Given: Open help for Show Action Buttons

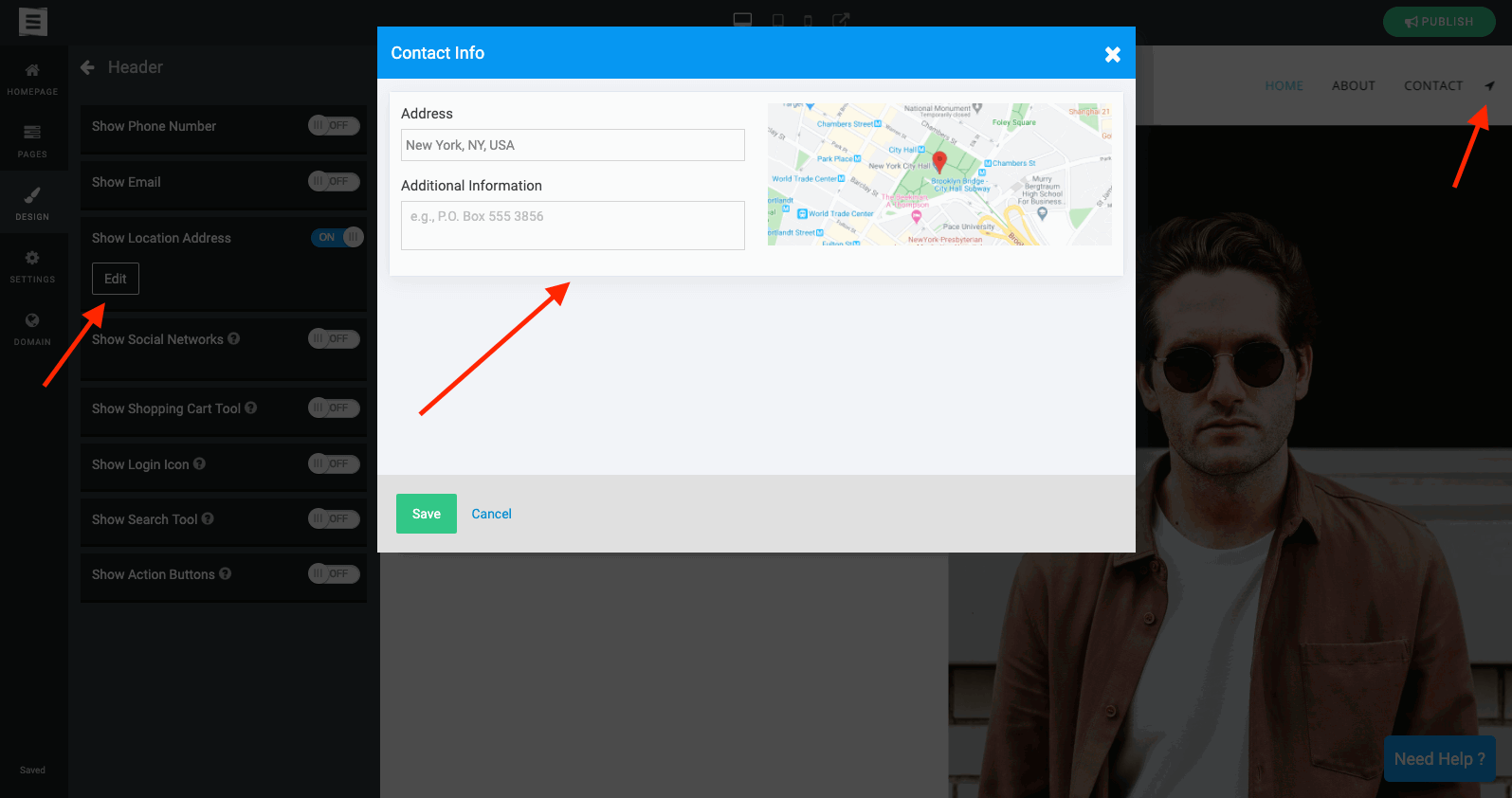Looking at the screenshot, I should click(x=226, y=573).
